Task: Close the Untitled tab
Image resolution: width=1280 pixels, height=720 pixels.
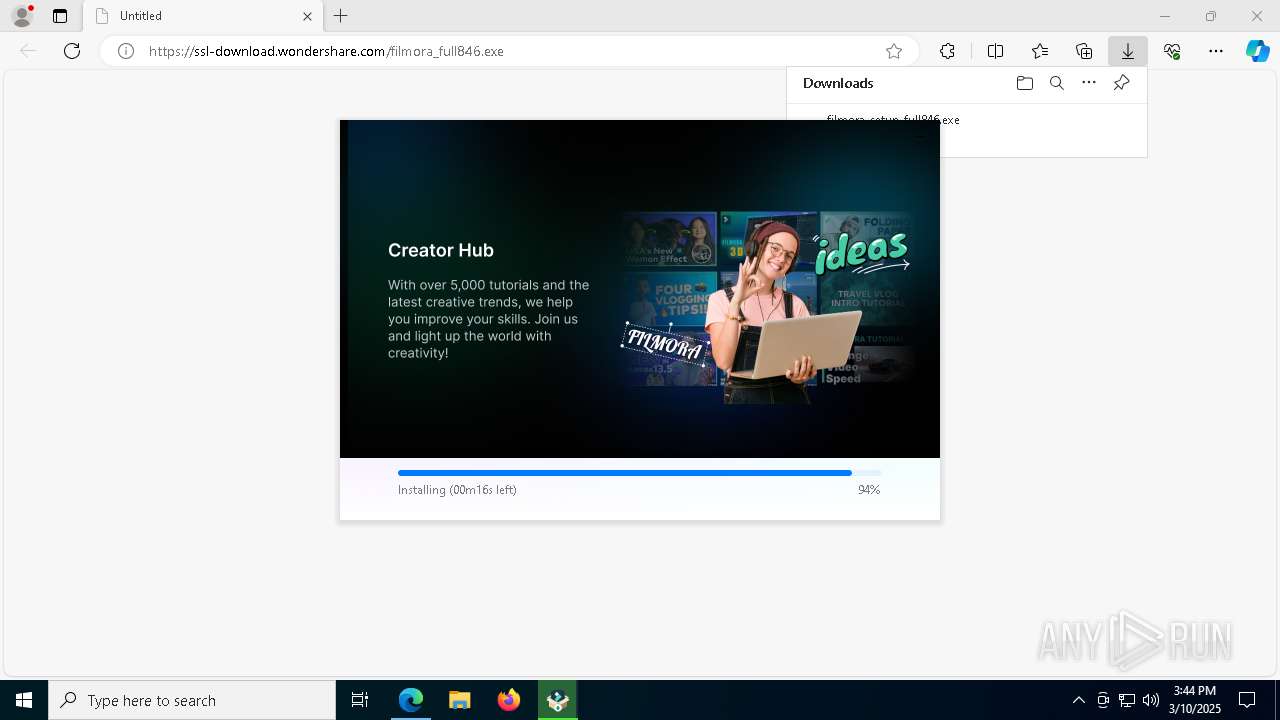Action: 307,16
